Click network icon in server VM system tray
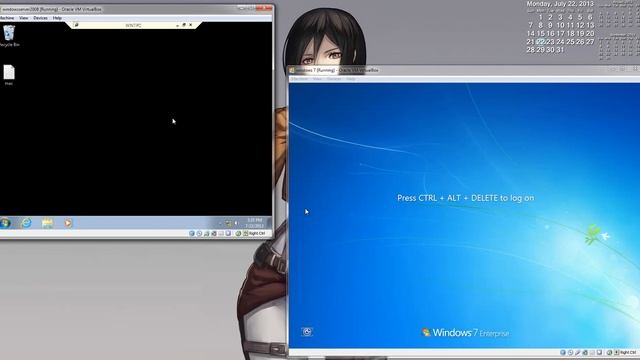Screen dimensions: 640x360 coord(229,223)
